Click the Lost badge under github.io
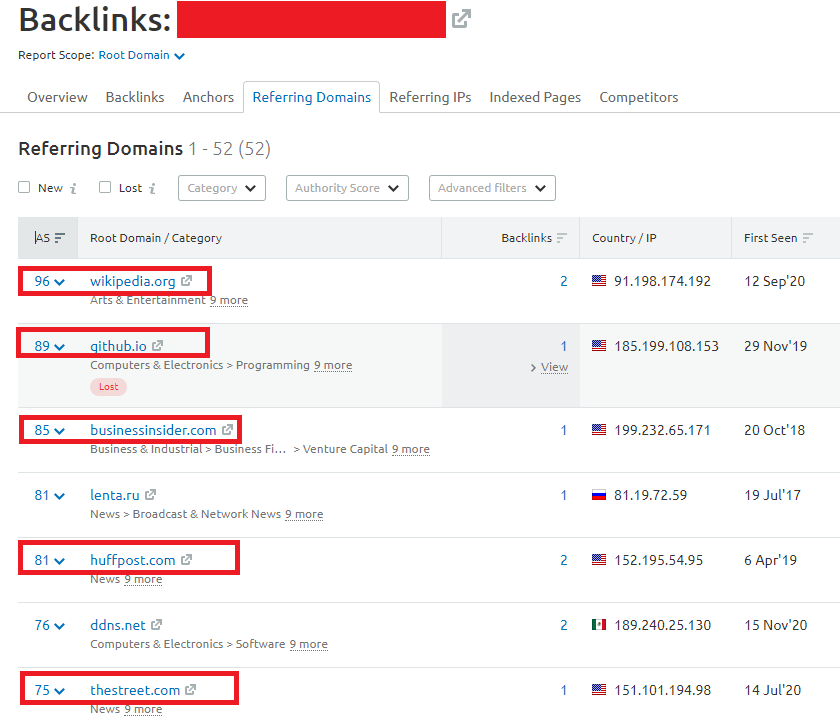Screen dimensions: 840x716 pos(108,387)
